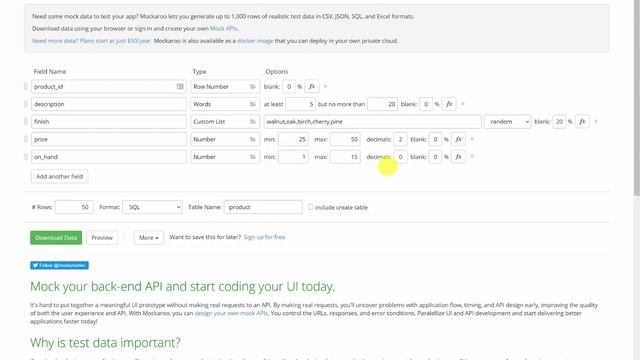
Task: Open the Format SQL dropdown
Action: [x=152, y=207]
